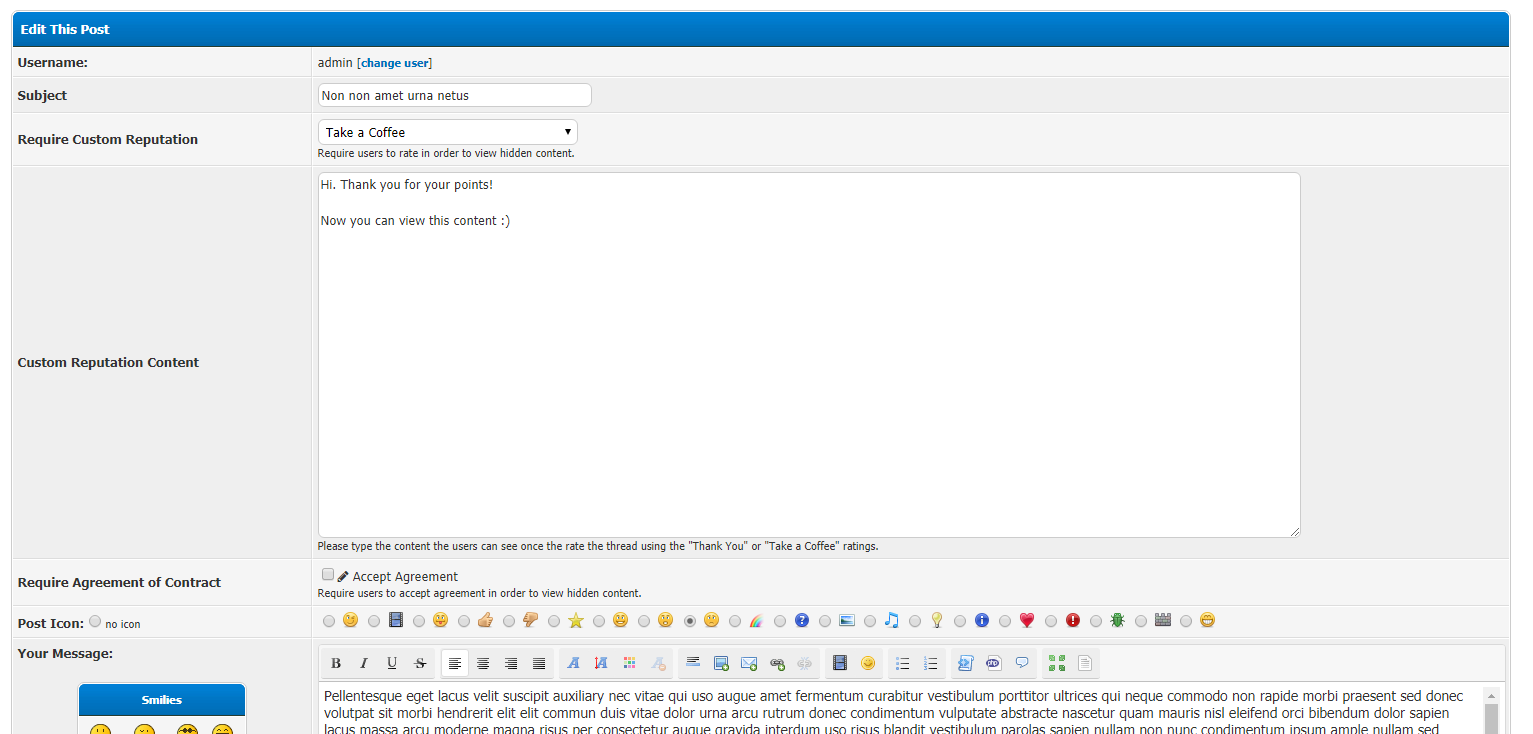The height and width of the screenshot is (734, 1533).
Task: Insert a hyperlink with the link icon
Action: pos(777,663)
